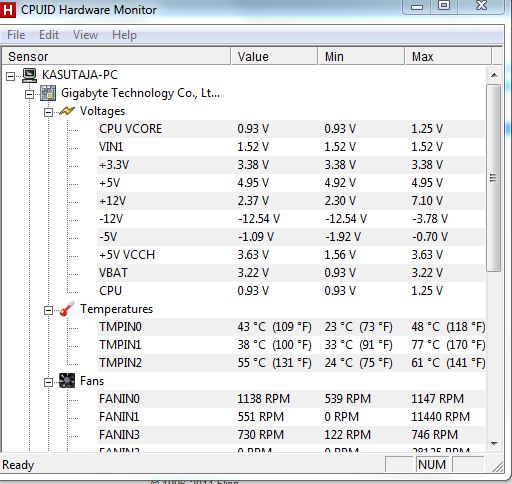Select the TMPIN0 temperature row
This screenshot has width=512, height=484.
[x=291, y=327]
